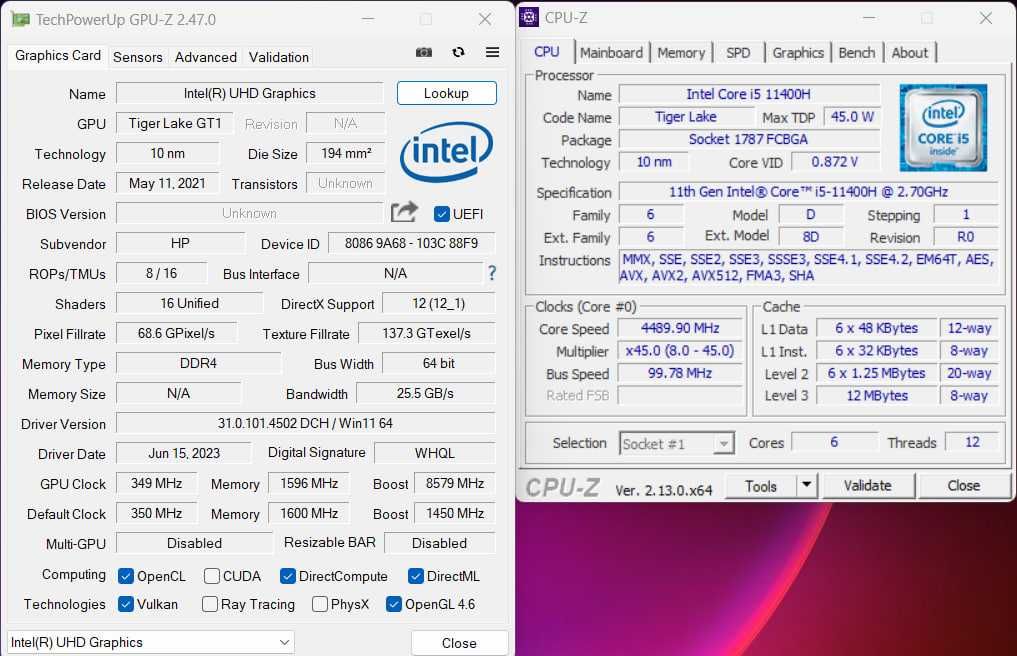Click the Texture Fillrate 137.3 GTexel/s value

pyautogui.click(x=426, y=334)
